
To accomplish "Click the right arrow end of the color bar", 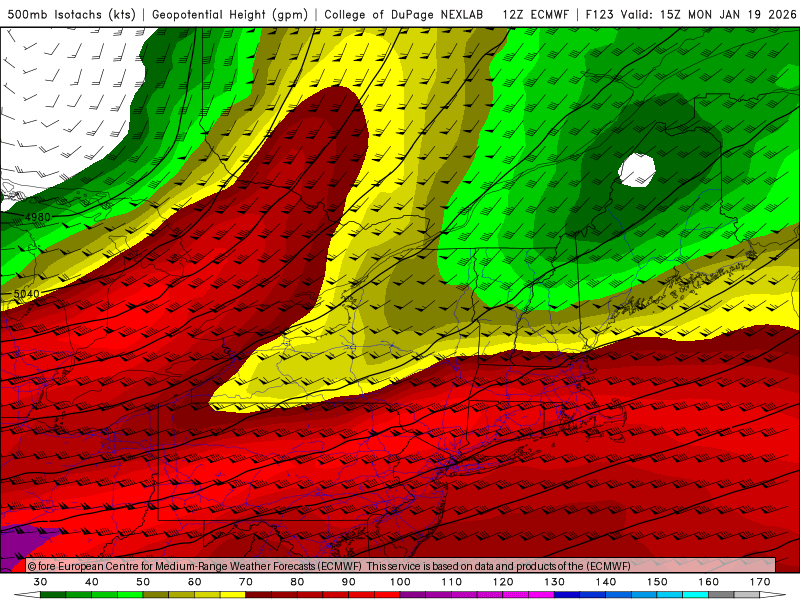I will pyautogui.click(x=773, y=595).
